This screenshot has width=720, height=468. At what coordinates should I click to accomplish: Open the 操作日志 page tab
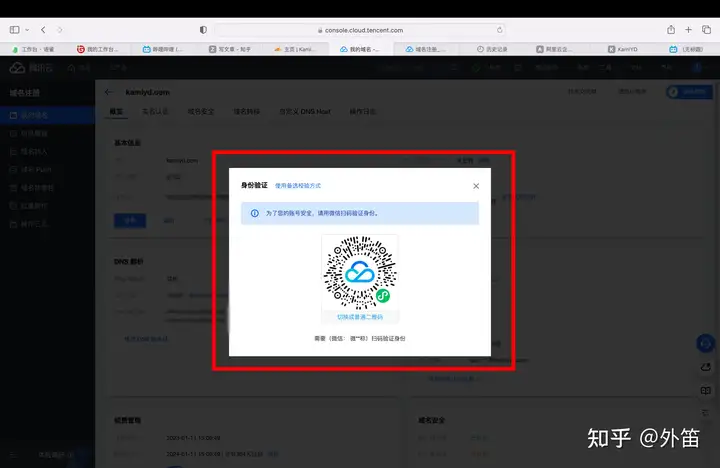click(x=363, y=112)
